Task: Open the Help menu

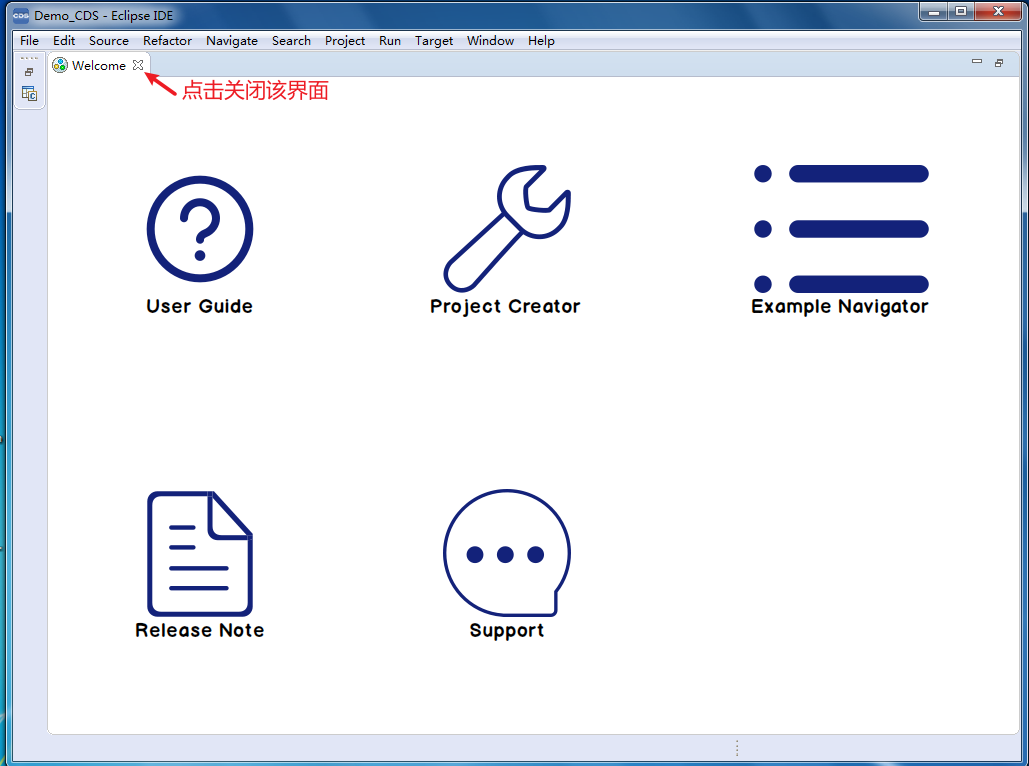Action: point(541,41)
